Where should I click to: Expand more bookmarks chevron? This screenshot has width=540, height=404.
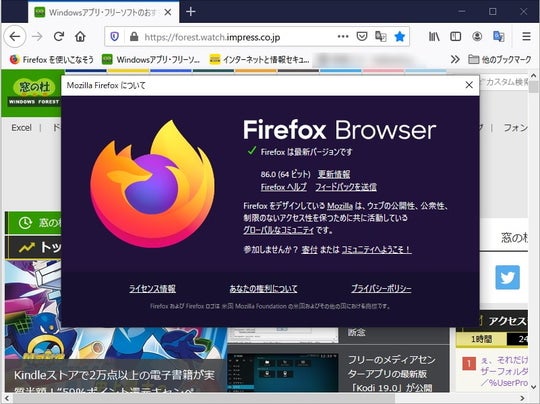tap(455, 60)
